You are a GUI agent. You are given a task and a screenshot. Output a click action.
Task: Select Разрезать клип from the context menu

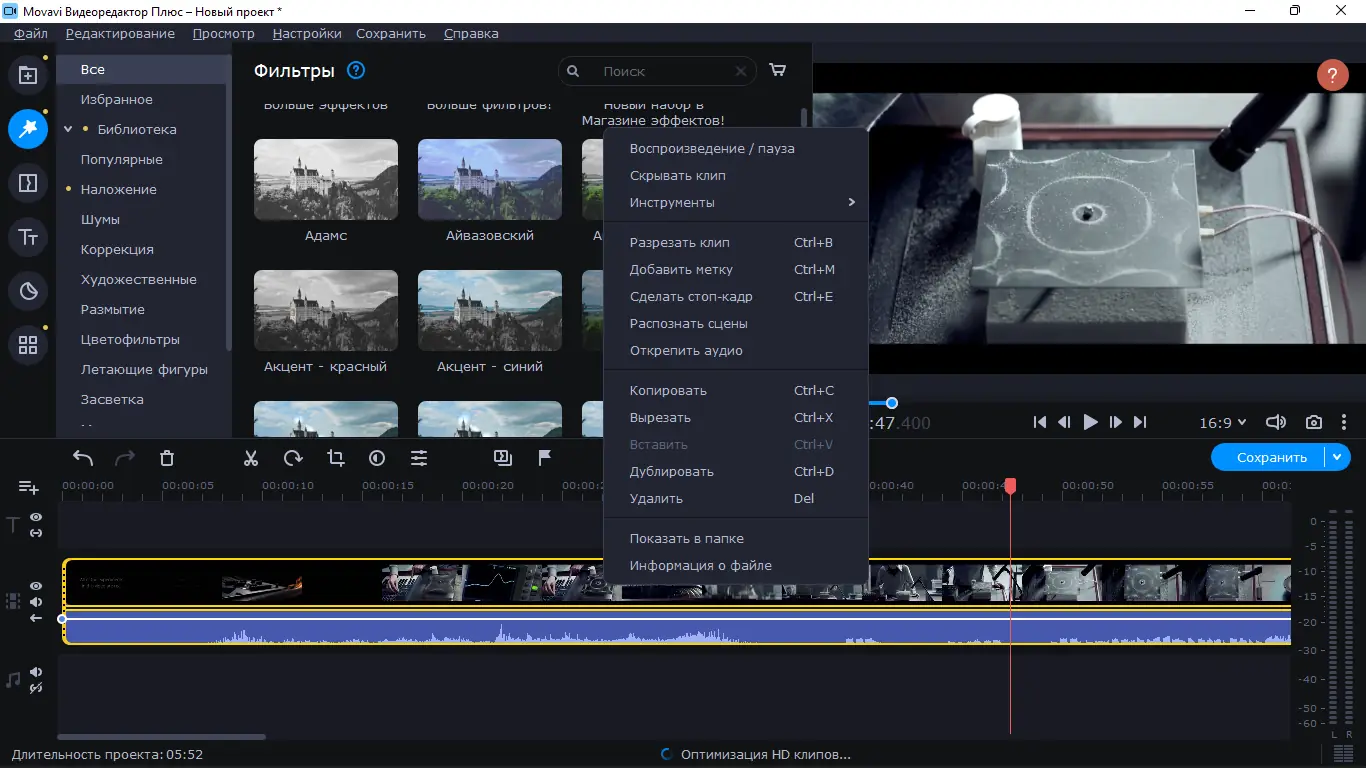tap(679, 242)
